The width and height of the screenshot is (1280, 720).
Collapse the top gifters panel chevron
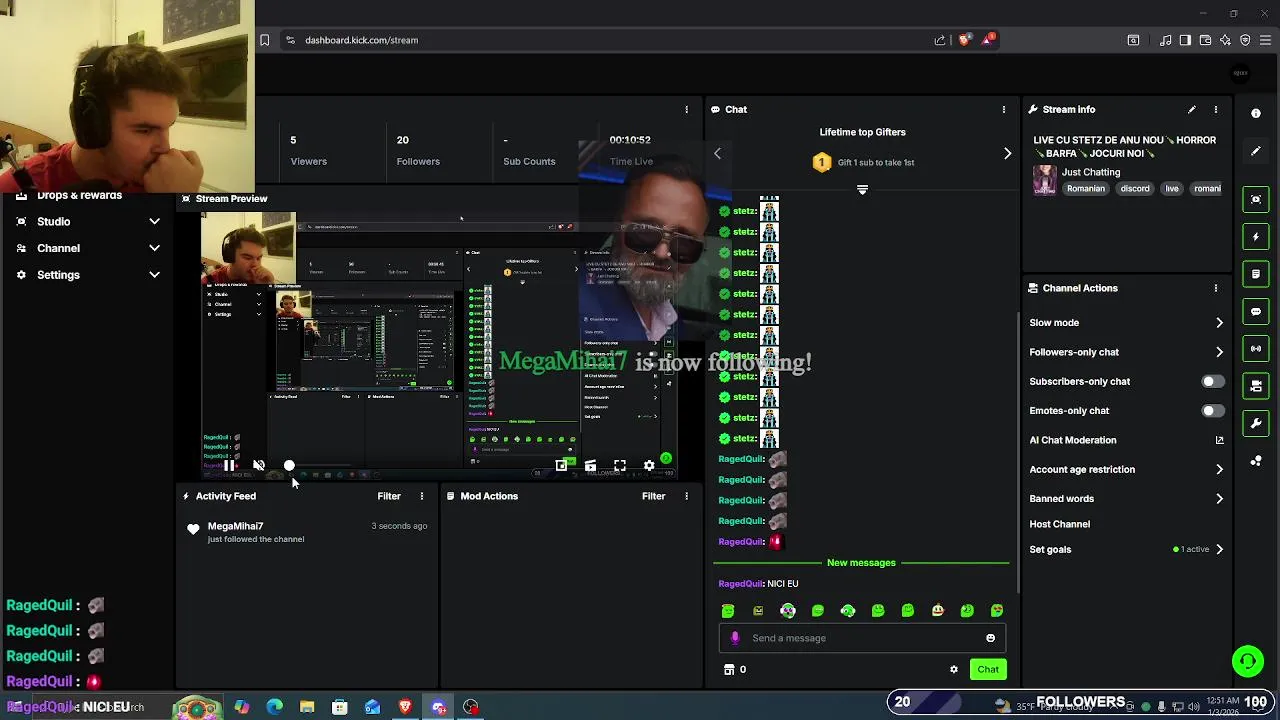pyautogui.click(x=862, y=189)
